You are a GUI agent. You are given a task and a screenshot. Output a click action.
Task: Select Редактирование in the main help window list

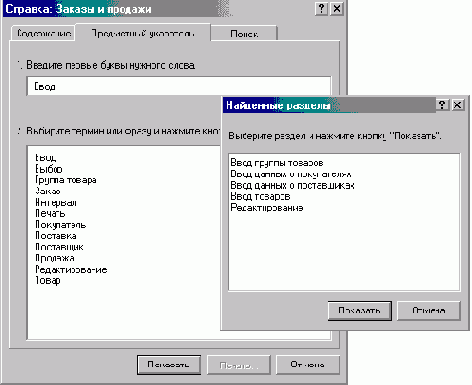[71, 269]
